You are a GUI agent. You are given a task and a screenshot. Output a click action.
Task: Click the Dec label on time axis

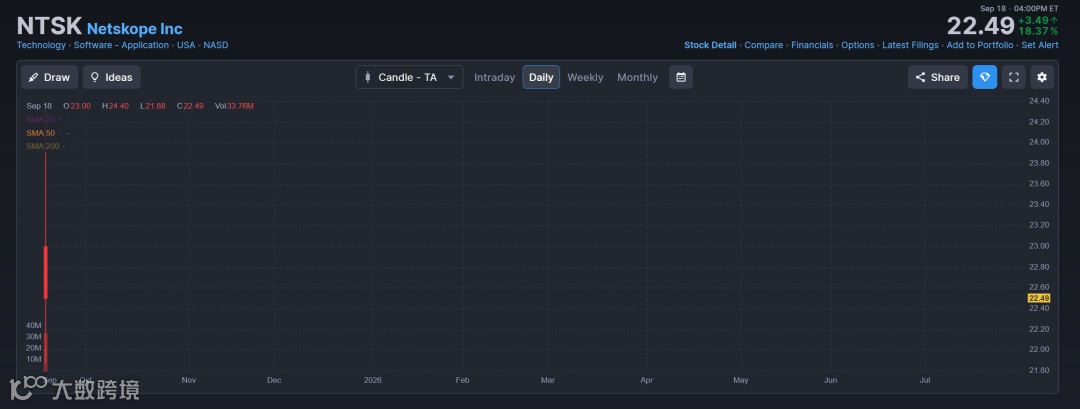tap(274, 380)
